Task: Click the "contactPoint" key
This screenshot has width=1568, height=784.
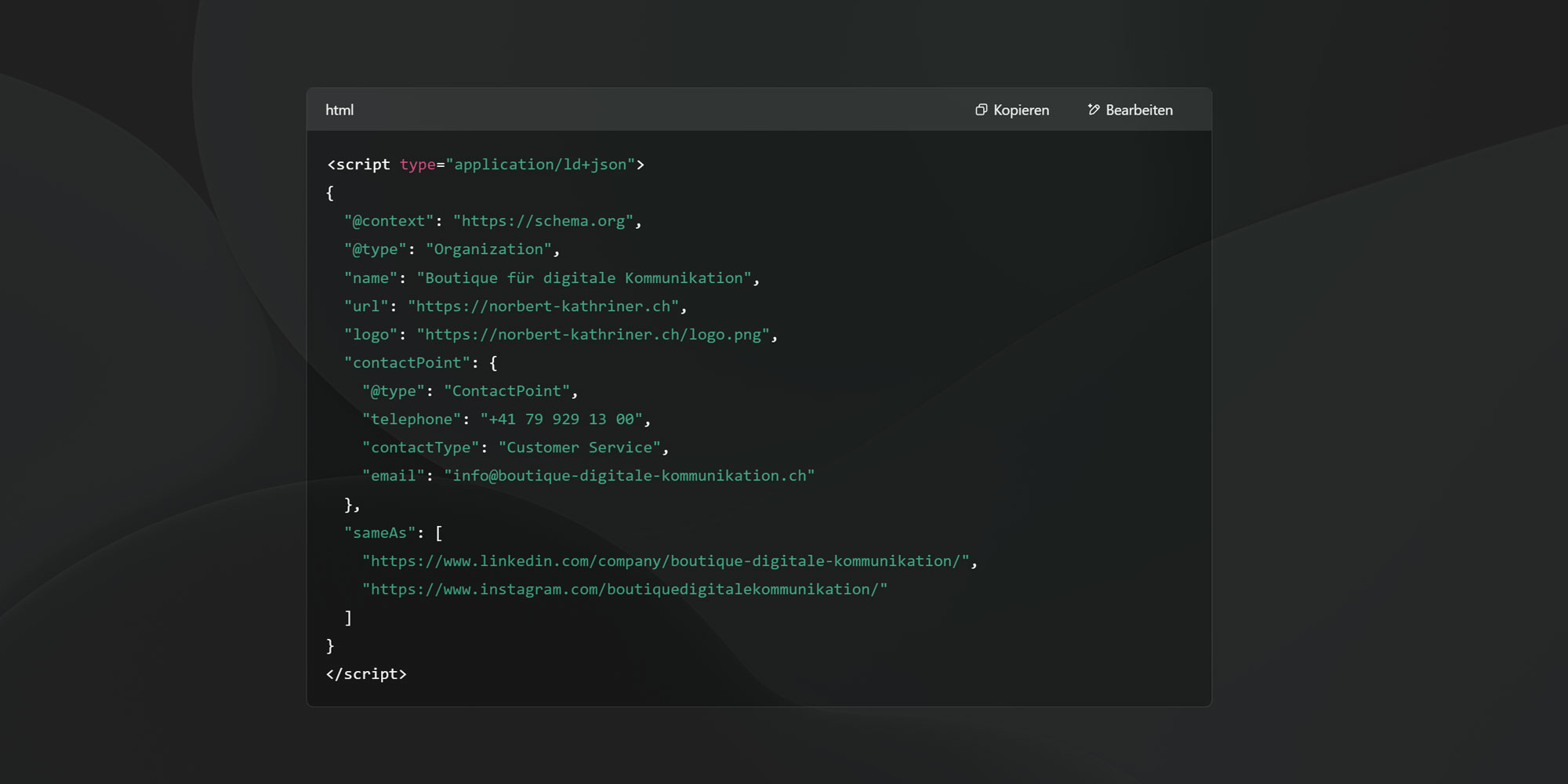Action: click(407, 363)
